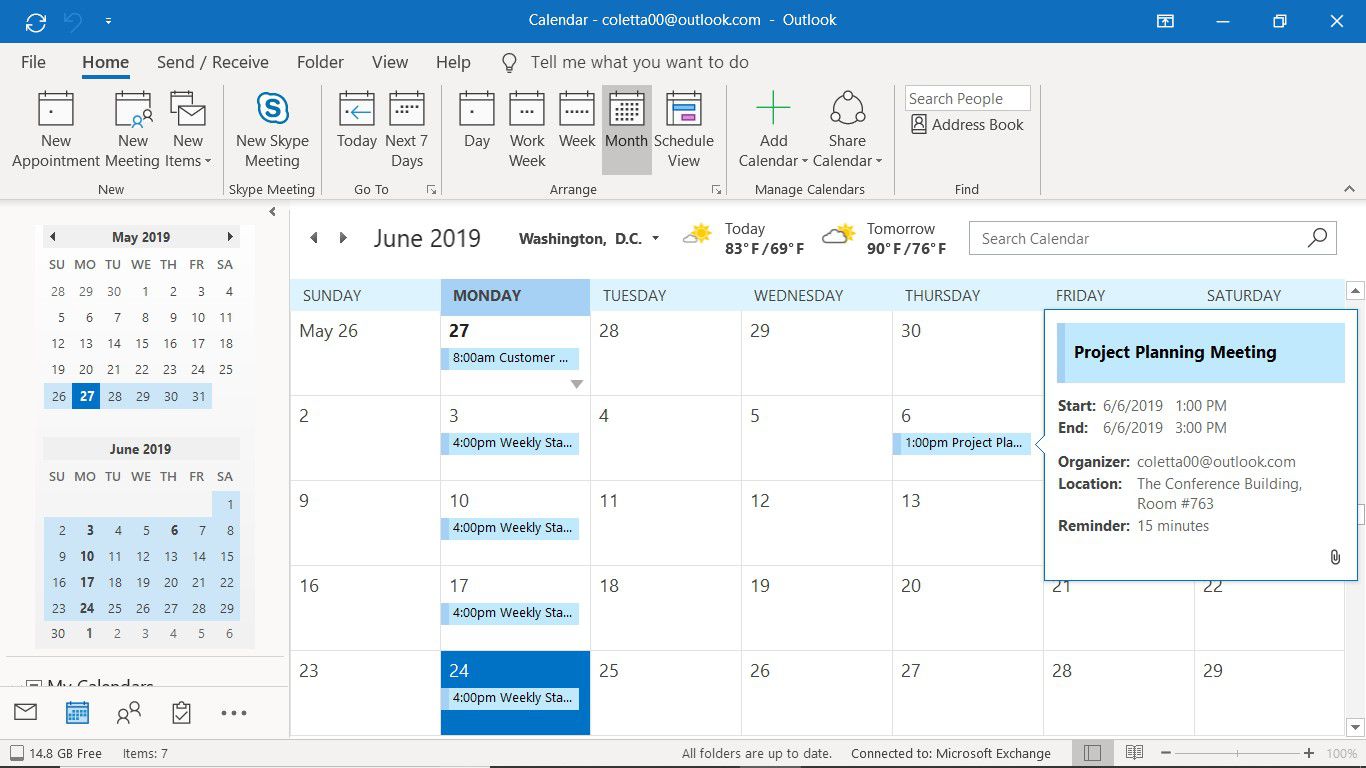The width and height of the screenshot is (1366, 768).
Task: Select Calendar in navigation bar
Action: click(x=77, y=712)
